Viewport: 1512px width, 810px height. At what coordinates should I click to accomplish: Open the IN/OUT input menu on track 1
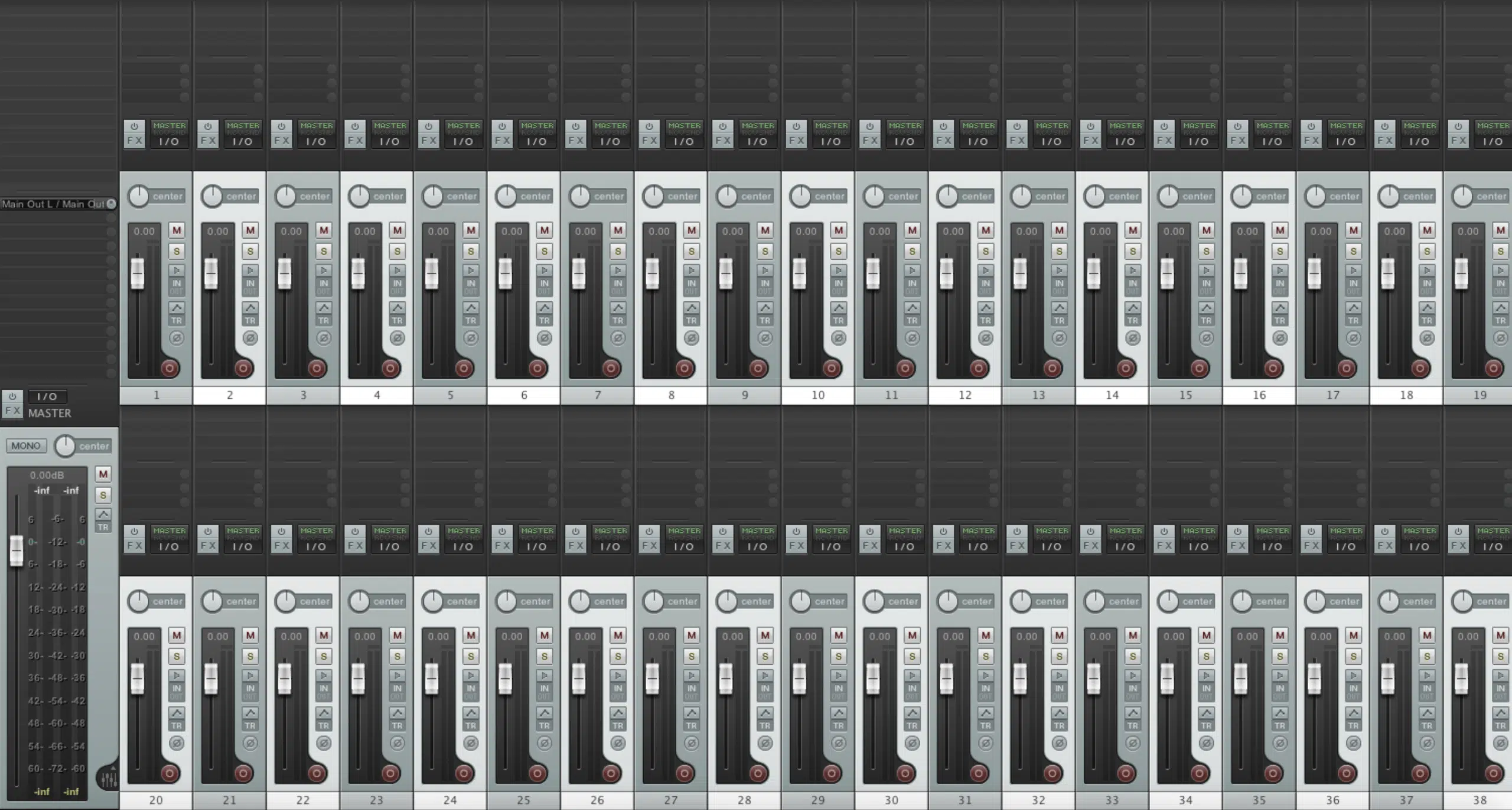click(x=177, y=287)
